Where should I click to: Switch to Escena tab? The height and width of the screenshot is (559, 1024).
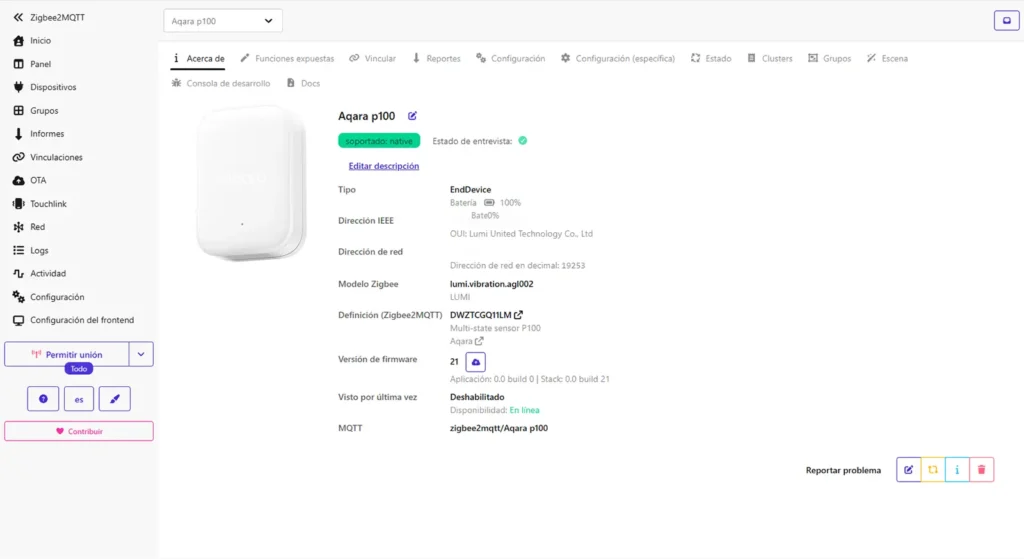pyautogui.click(x=888, y=59)
